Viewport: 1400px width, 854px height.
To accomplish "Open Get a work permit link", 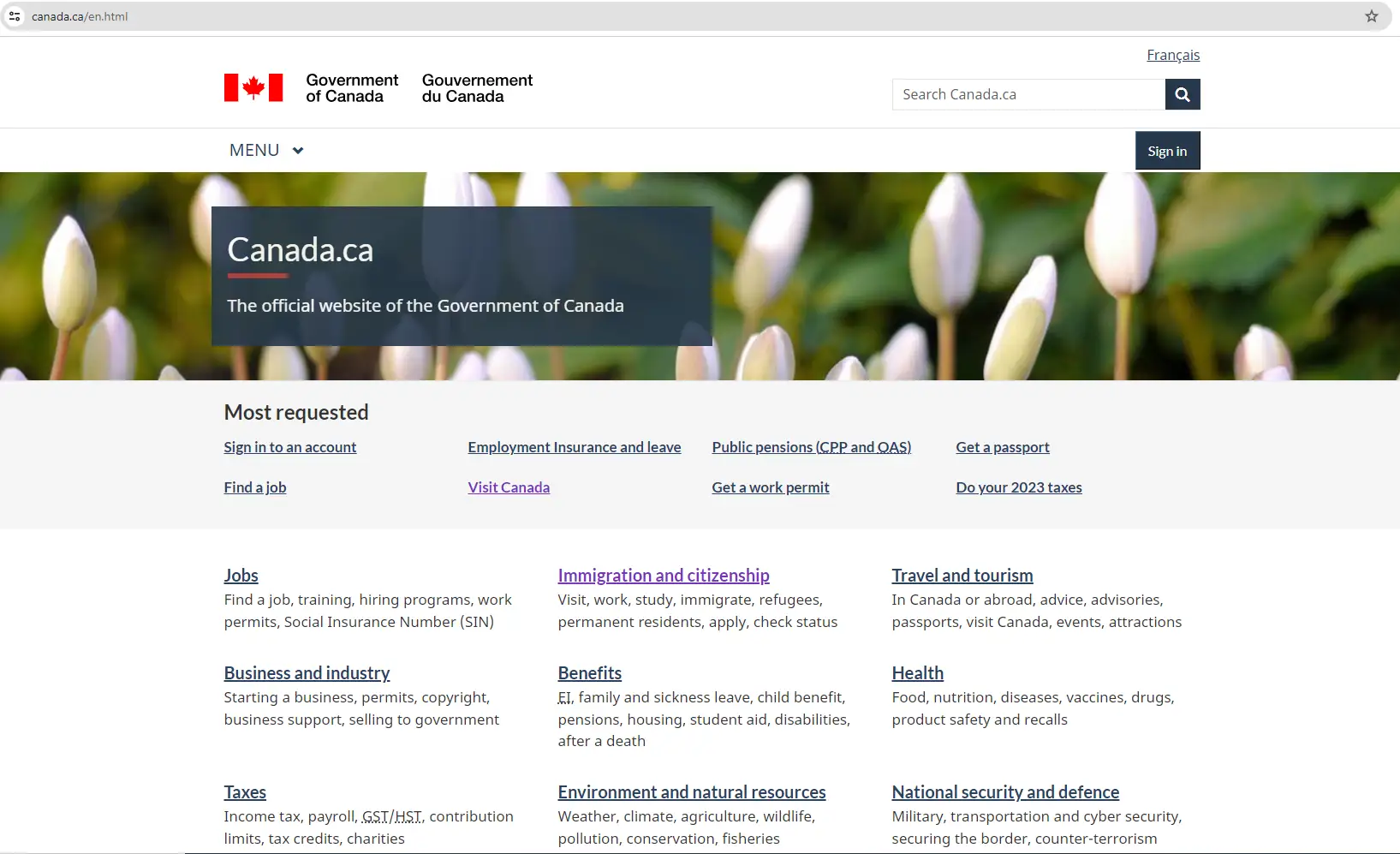I will 771,487.
